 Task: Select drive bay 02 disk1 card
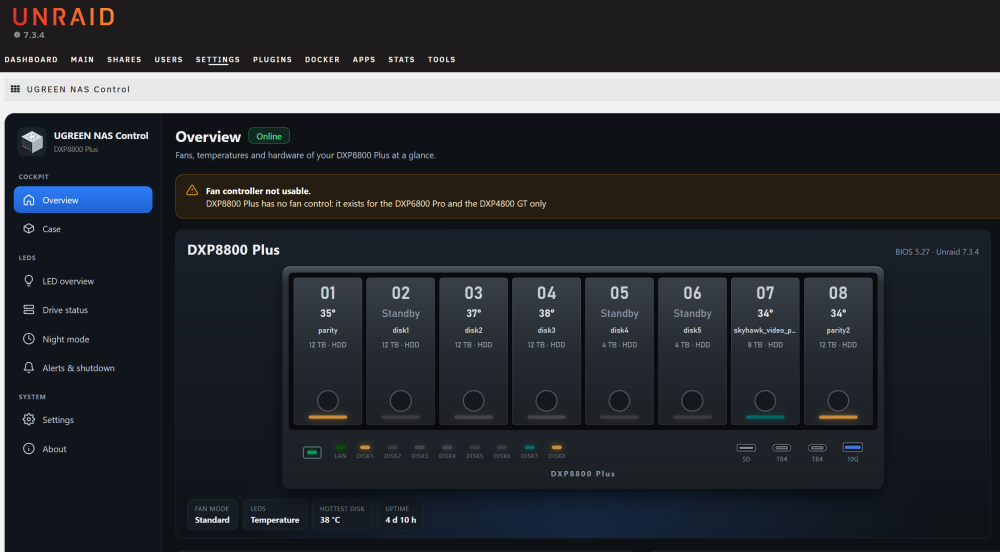tap(401, 351)
